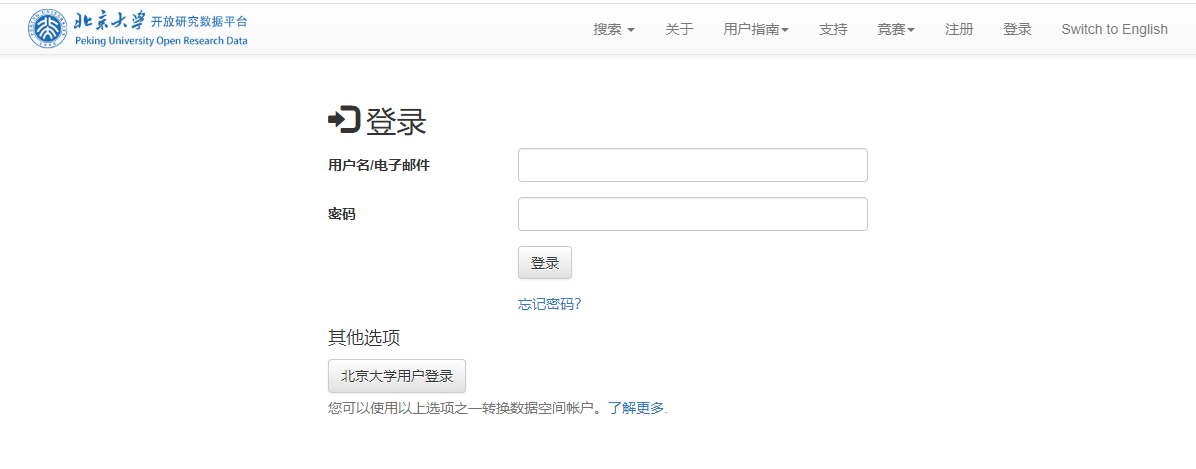Focus the 用户名/电子邮件 input field
Image resolution: width=1196 pixels, height=469 pixels.
click(x=693, y=165)
